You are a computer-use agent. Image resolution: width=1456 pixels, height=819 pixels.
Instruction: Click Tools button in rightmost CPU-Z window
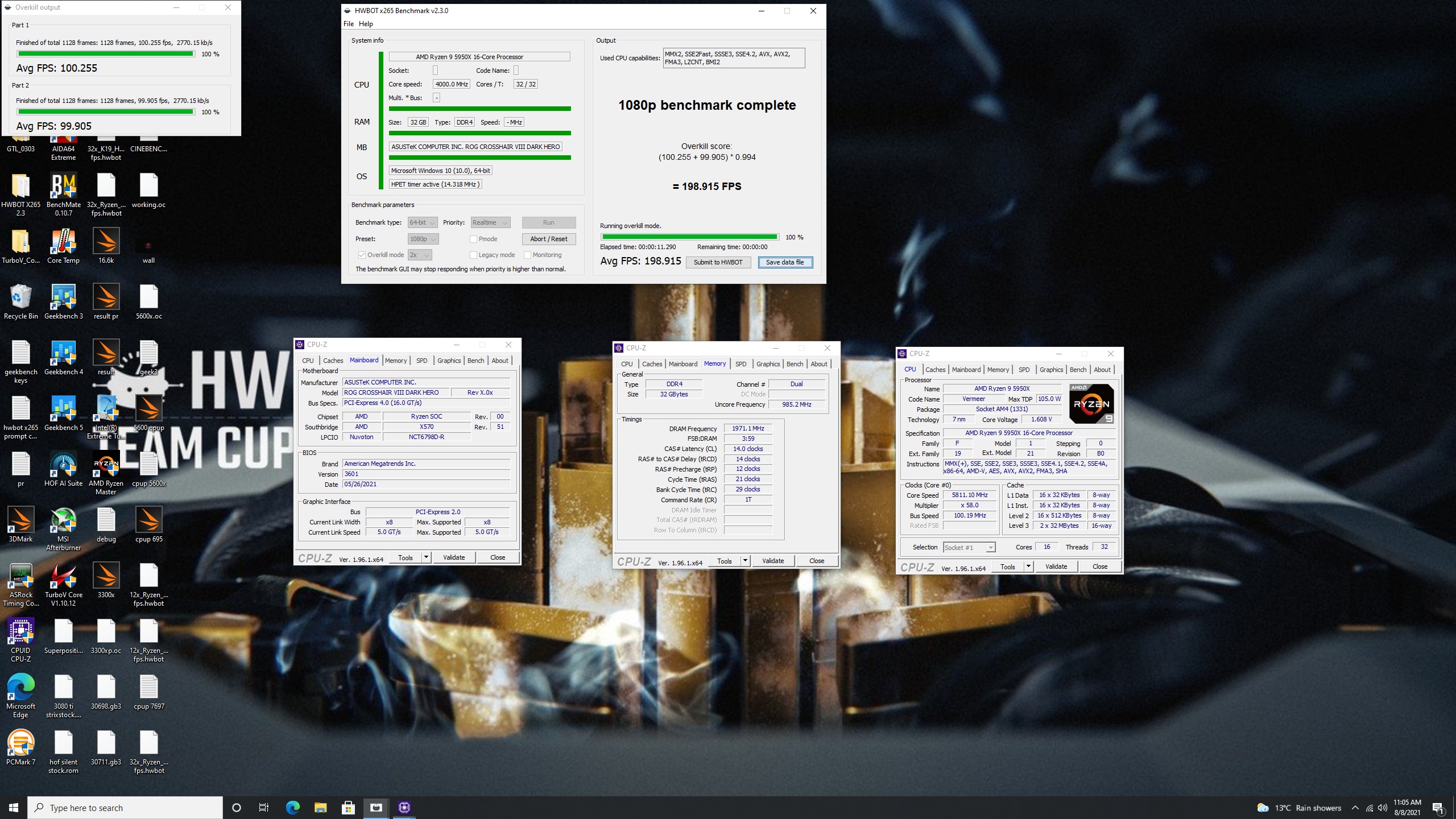click(x=1008, y=566)
